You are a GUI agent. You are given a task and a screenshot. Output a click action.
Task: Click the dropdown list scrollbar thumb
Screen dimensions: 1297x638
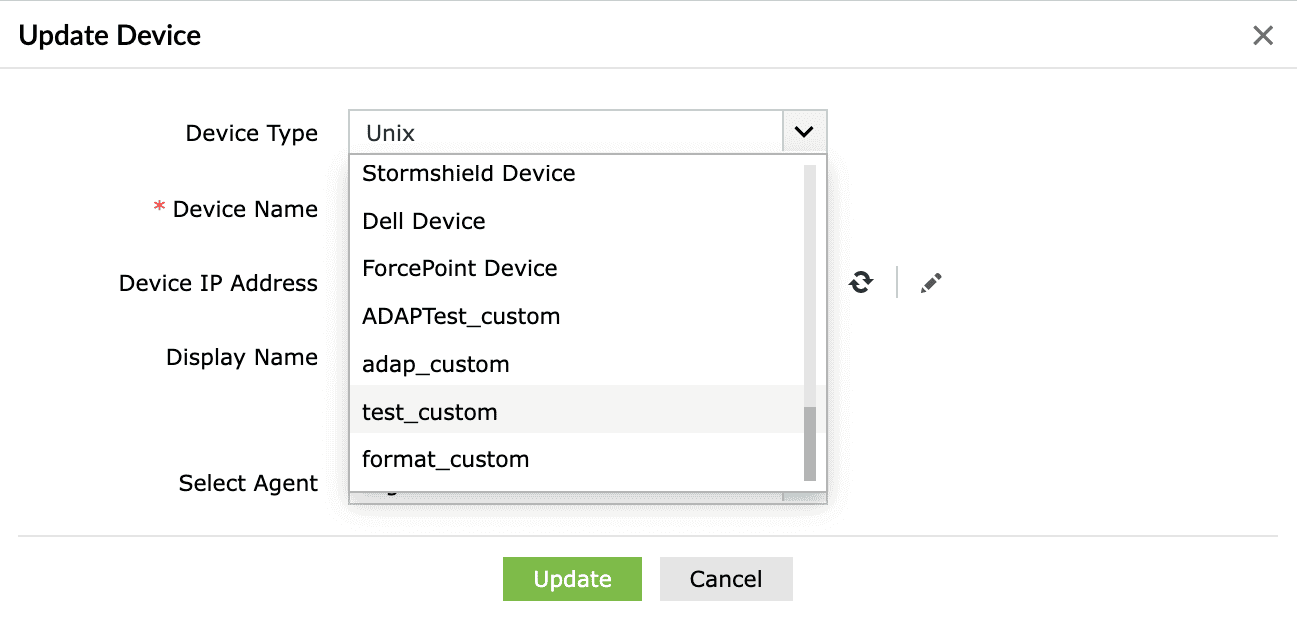810,443
